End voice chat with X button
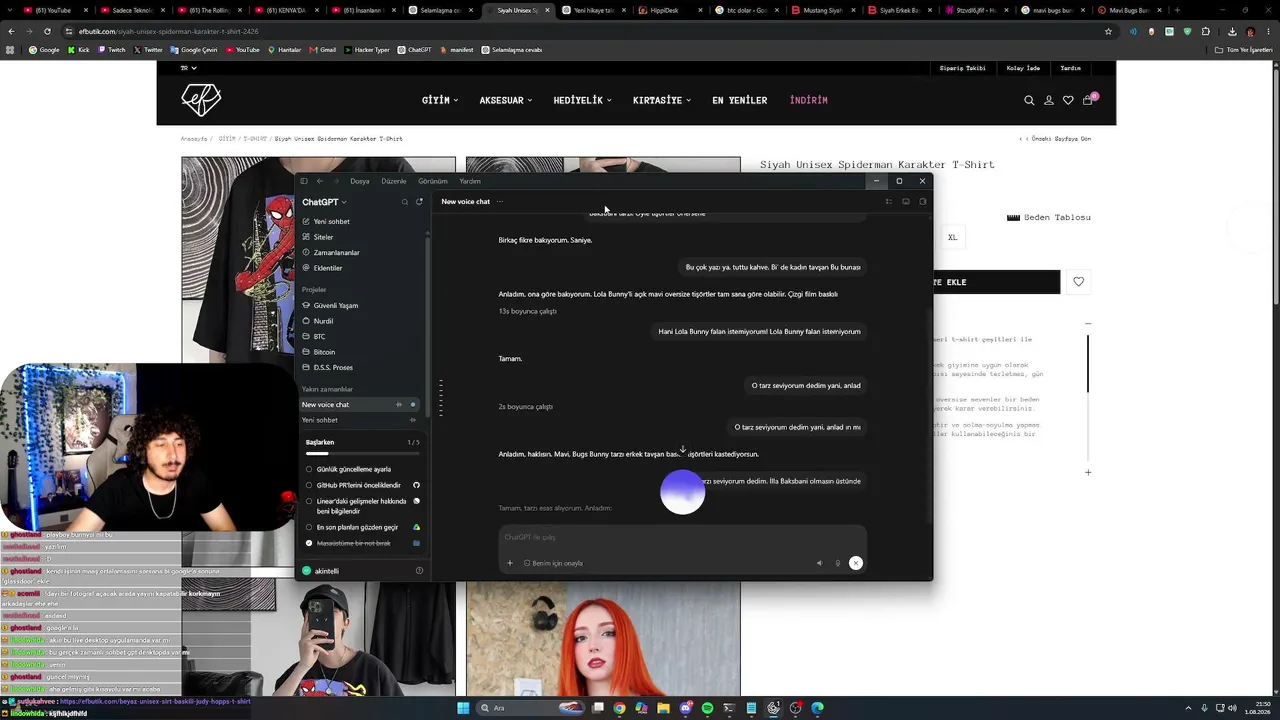This screenshot has height=720, width=1280. pyautogui.click(x=856, y=563)
